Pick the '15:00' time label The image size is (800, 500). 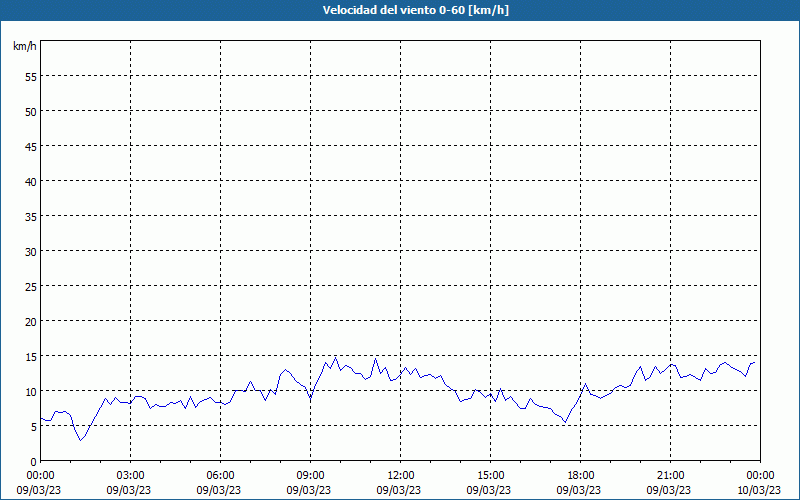point(490,475)
